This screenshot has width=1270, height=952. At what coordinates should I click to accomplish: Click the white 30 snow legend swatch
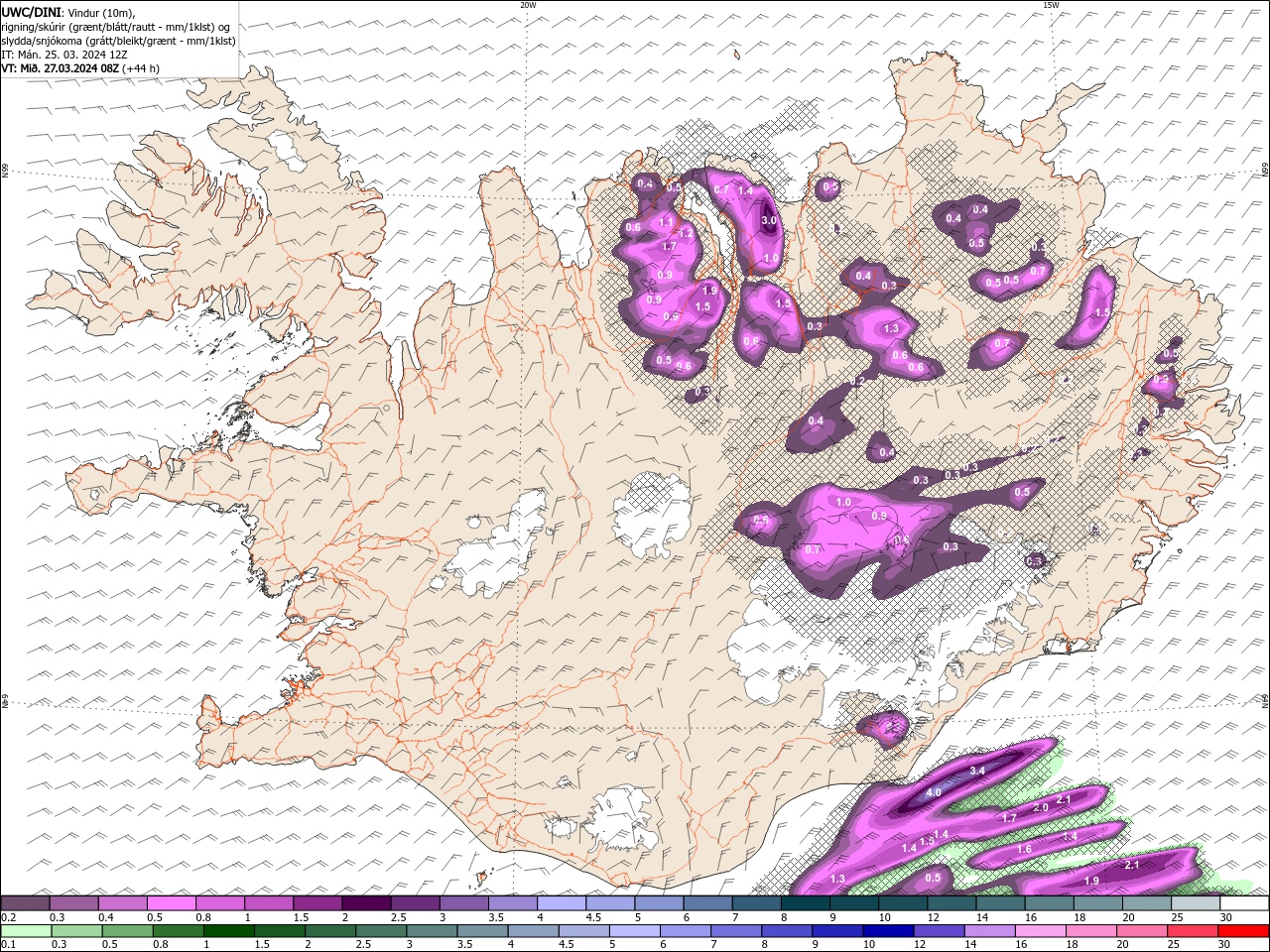1244,903
